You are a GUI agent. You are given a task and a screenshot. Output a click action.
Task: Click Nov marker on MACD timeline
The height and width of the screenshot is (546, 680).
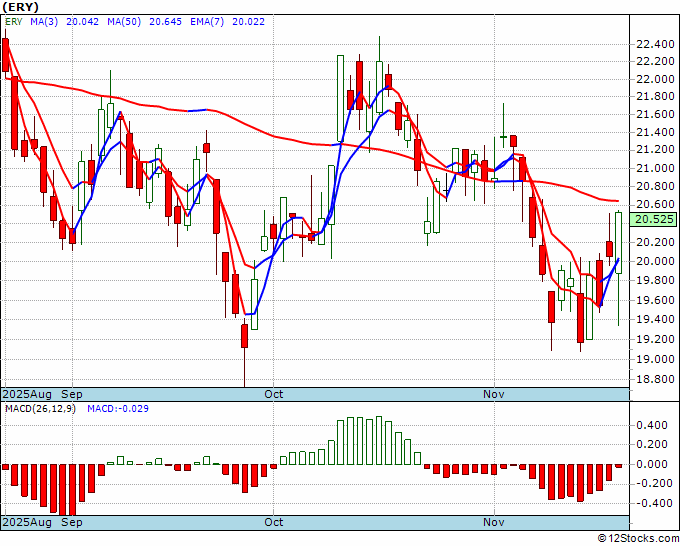pos(494,522)
